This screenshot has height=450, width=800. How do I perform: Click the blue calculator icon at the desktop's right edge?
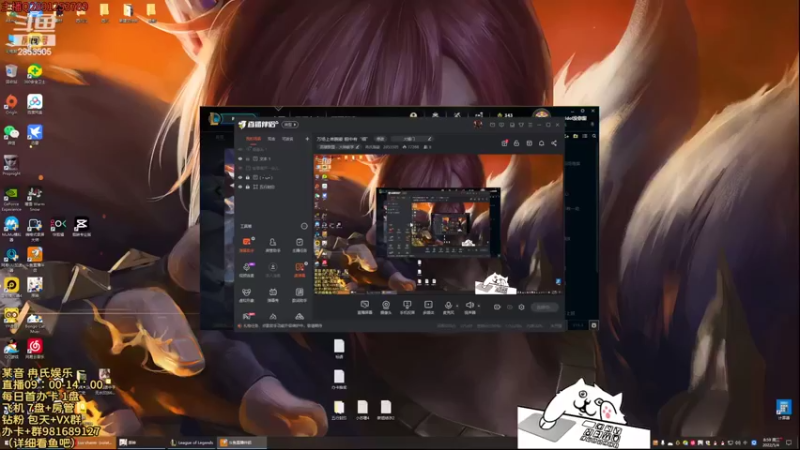point(784,409)
